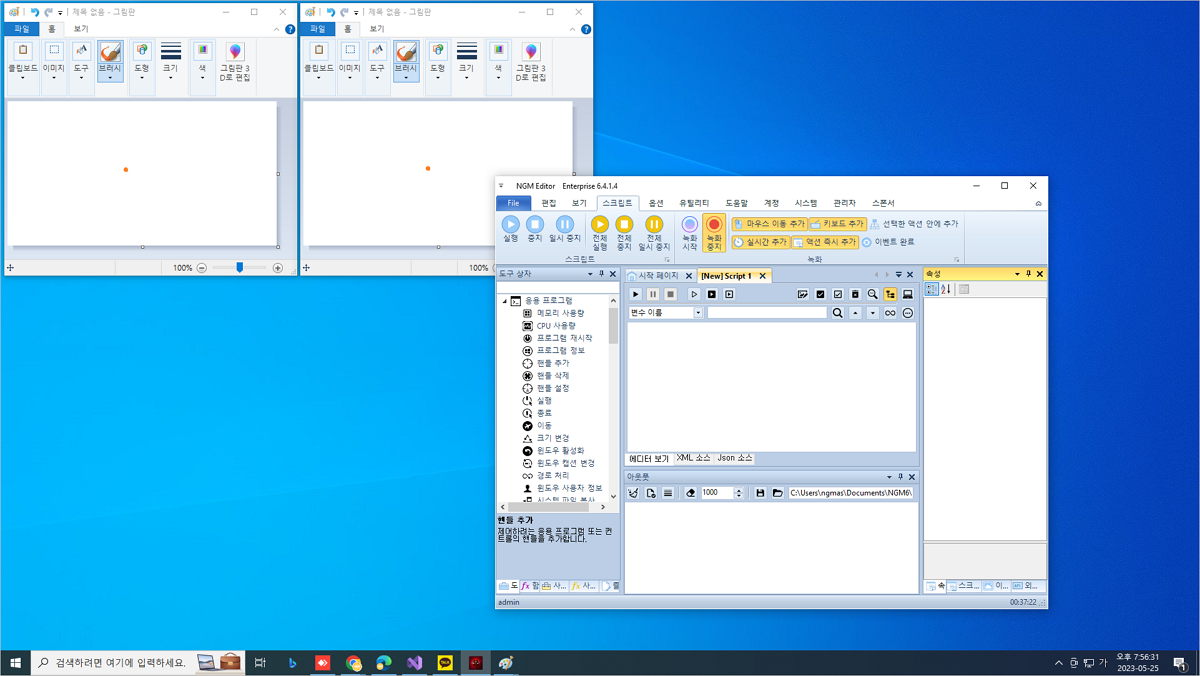
Task: Open the blue File menu in NGM Editor
Action: click(x=513, y=203)
